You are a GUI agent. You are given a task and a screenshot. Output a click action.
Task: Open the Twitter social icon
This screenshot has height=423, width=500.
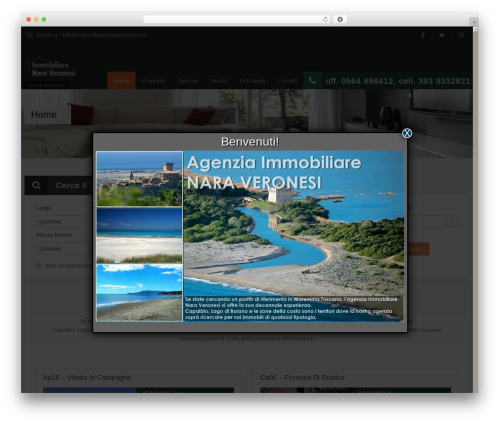point(442,35)
